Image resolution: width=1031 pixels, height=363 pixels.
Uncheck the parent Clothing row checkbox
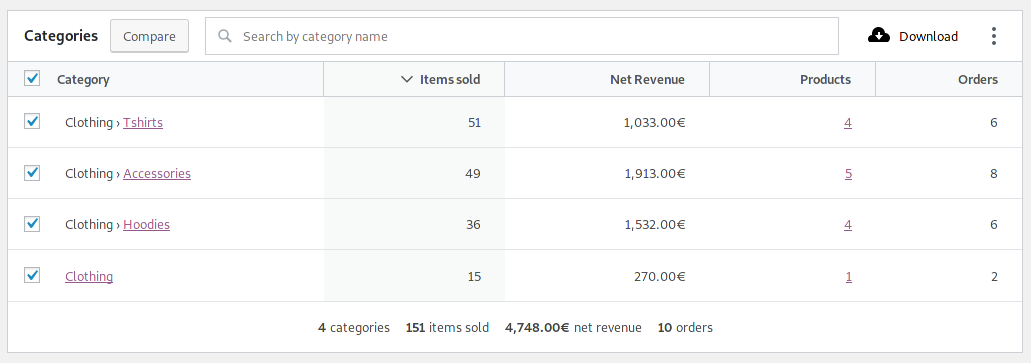pos(32,276)
